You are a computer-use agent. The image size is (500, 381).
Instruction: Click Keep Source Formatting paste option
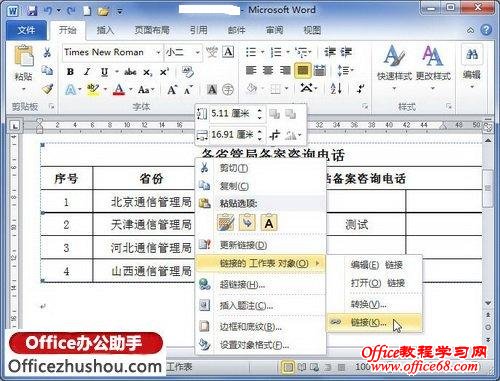click(x=226, y=223)
